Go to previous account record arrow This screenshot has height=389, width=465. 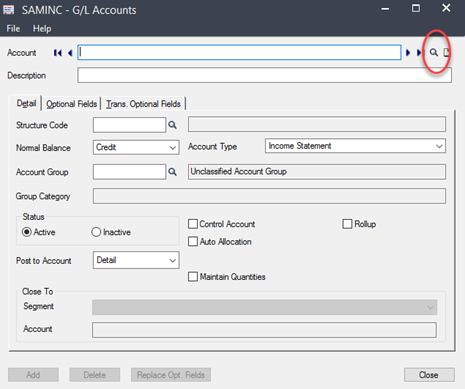[70, 53]
